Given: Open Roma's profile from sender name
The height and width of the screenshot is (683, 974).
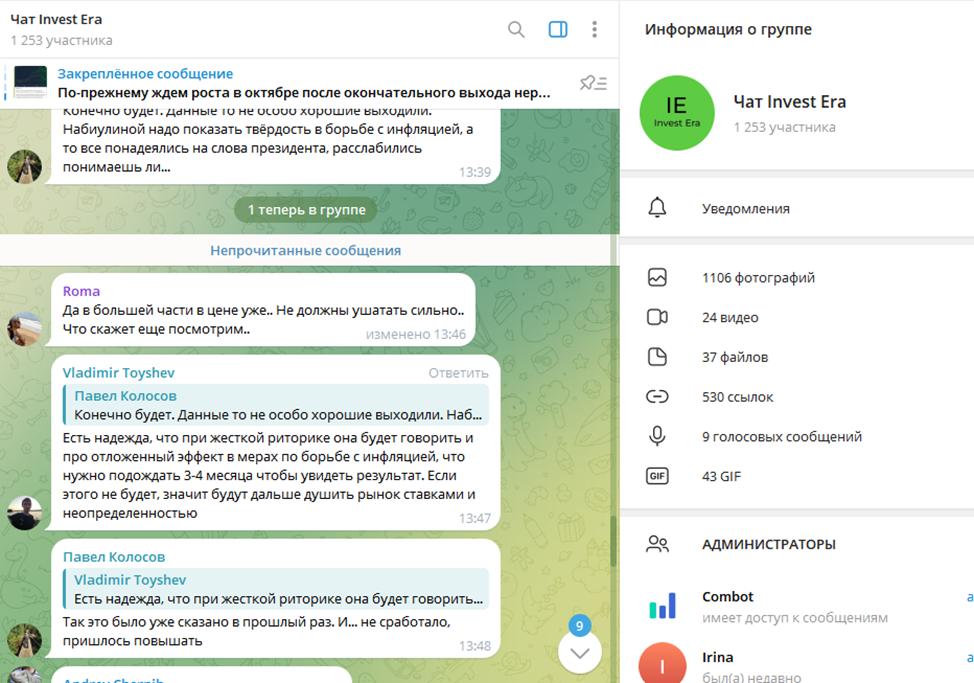Looking at the screenshot, I should (81, 291).
